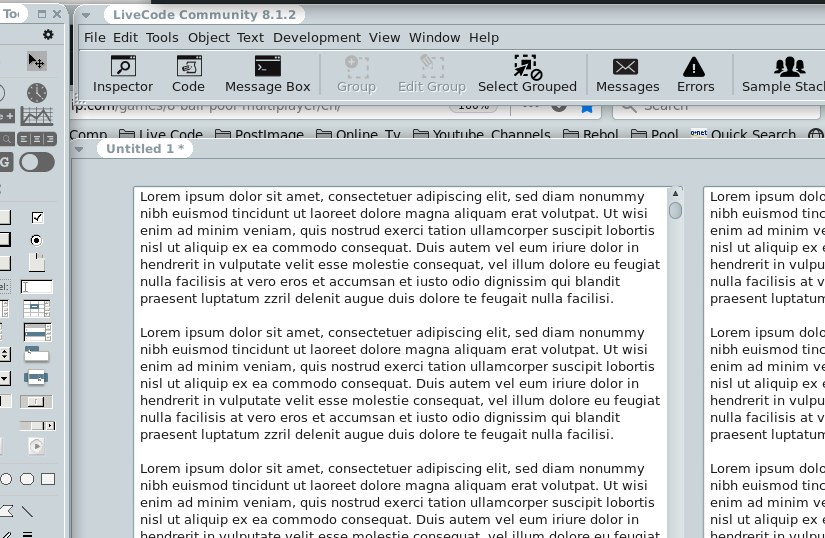This screenshot has height=538, width=825.
Task: Pick the progress bar control in Tools palette
Action: coord(5,401)
